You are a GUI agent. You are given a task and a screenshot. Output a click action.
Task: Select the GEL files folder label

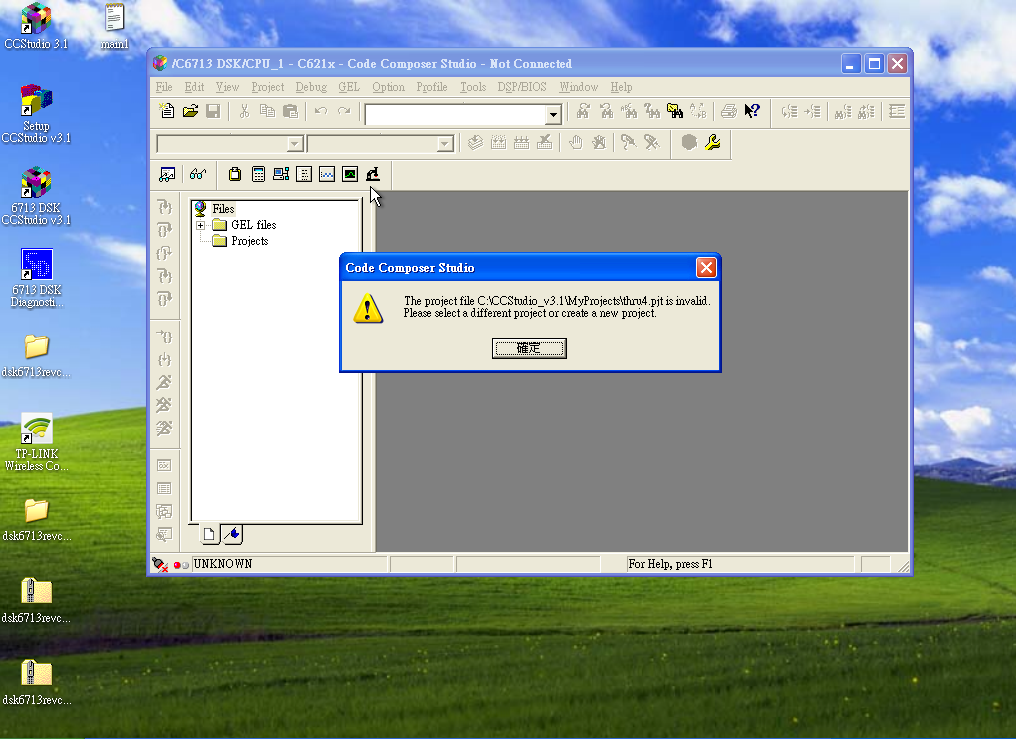pyautogui.click(x=253, y=225)
